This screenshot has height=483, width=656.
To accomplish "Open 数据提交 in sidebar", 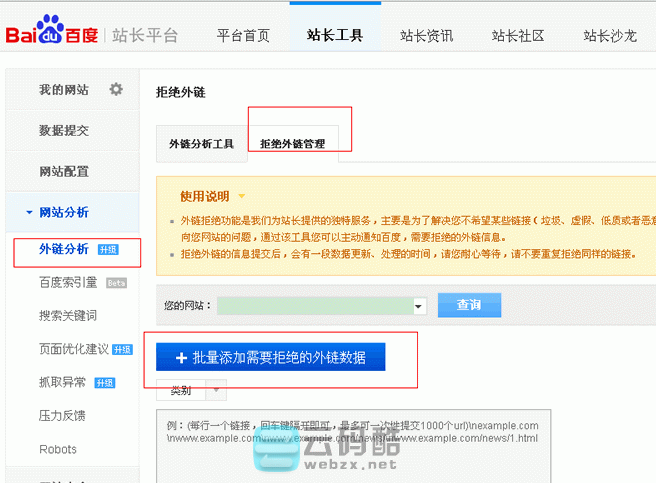I will pyautogui.click(x=64, y=131).
